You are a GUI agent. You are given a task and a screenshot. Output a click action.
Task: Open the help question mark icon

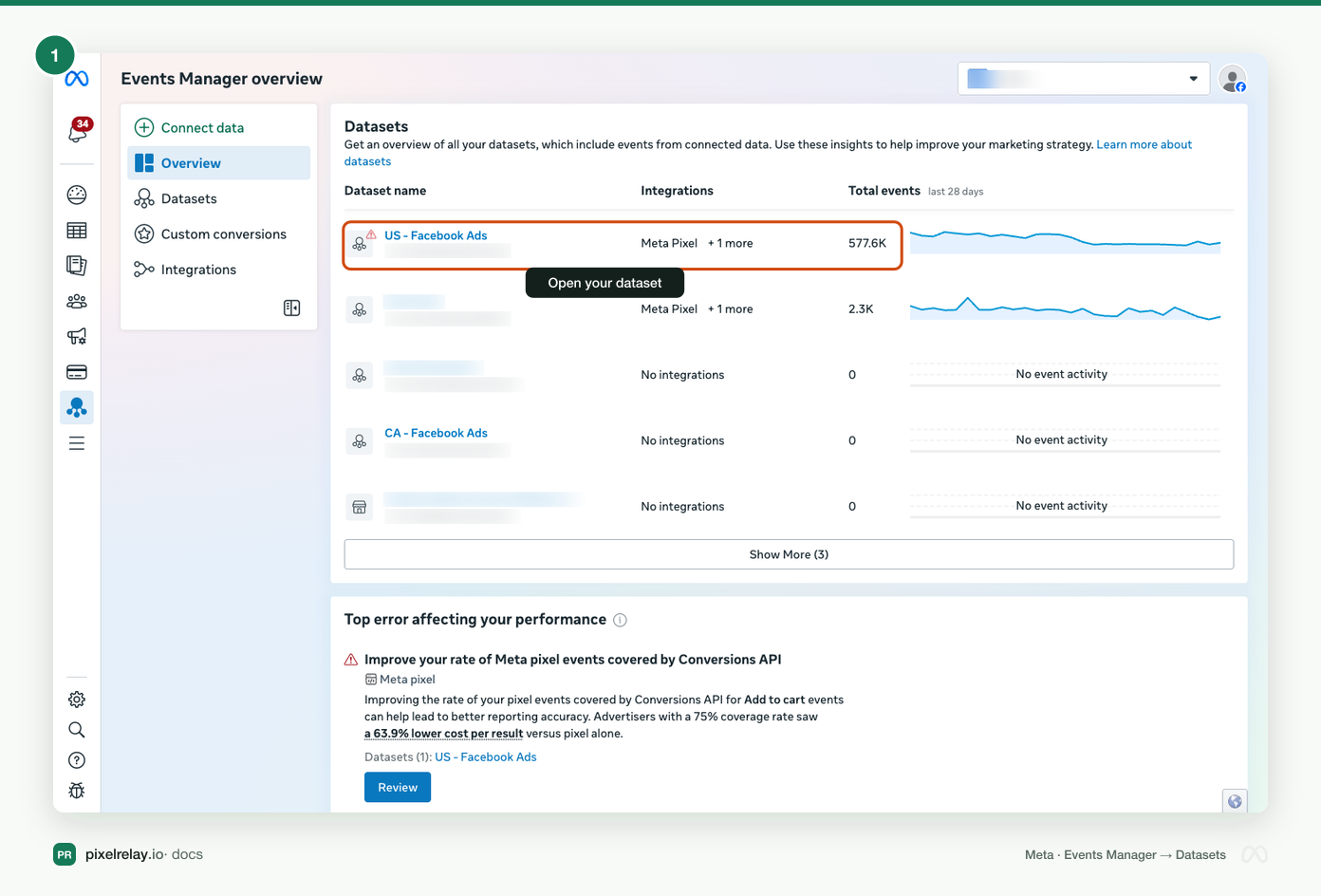(77, 760)
